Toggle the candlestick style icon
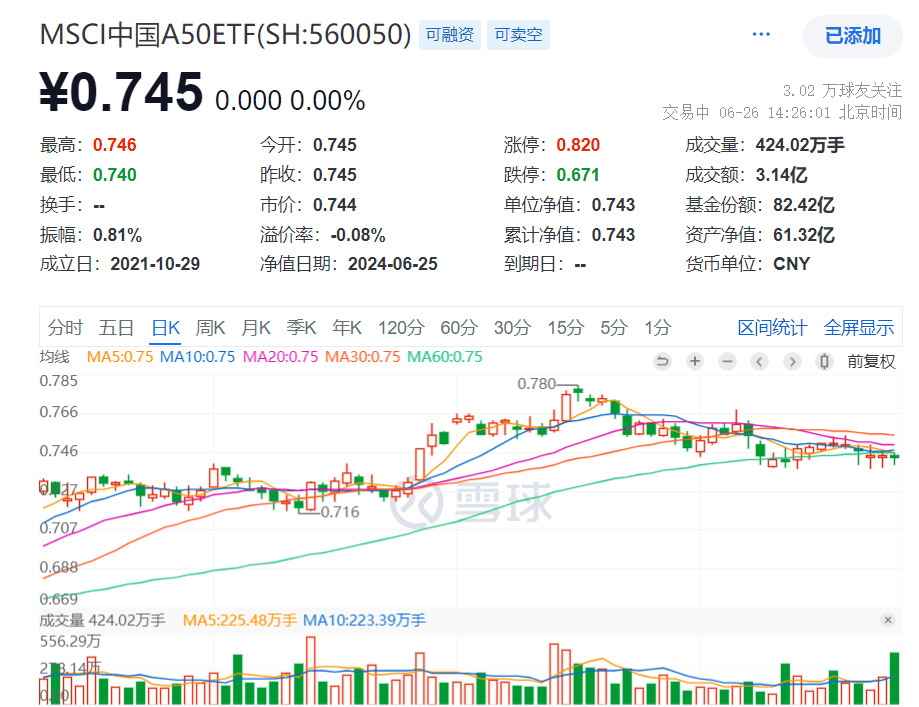 (x=824, y=361)
